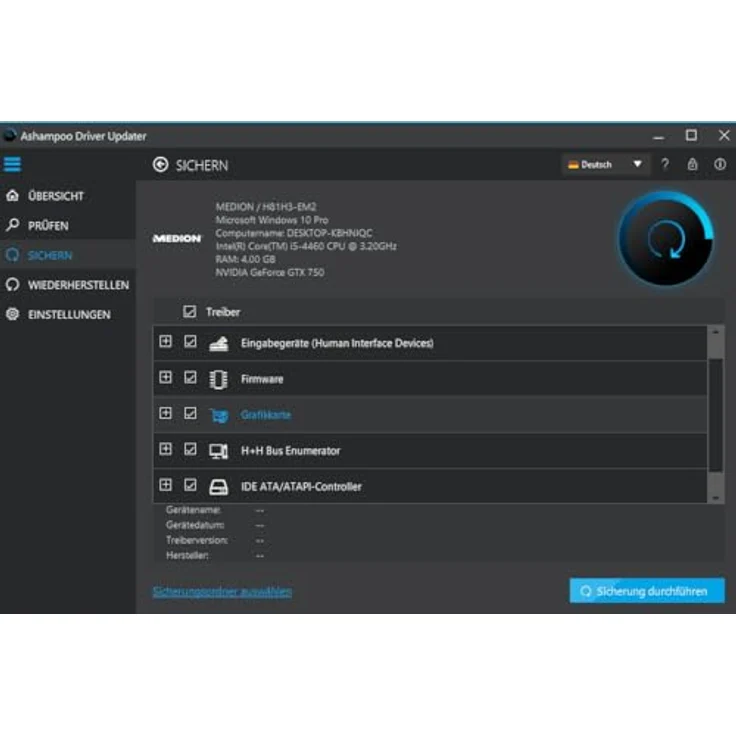Viewport: 736px width, 736px height.
Task: Uncheck the Firmware checkbox
Action: coord(190,377)
